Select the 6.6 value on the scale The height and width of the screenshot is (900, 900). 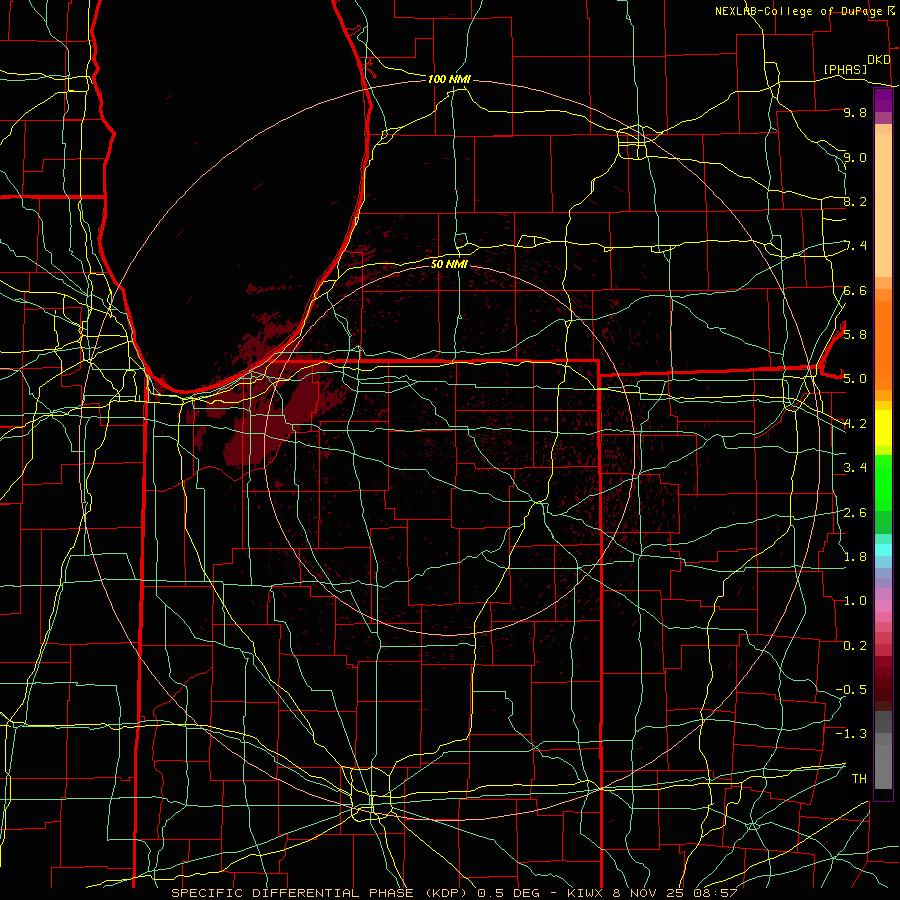coord(855,290)
